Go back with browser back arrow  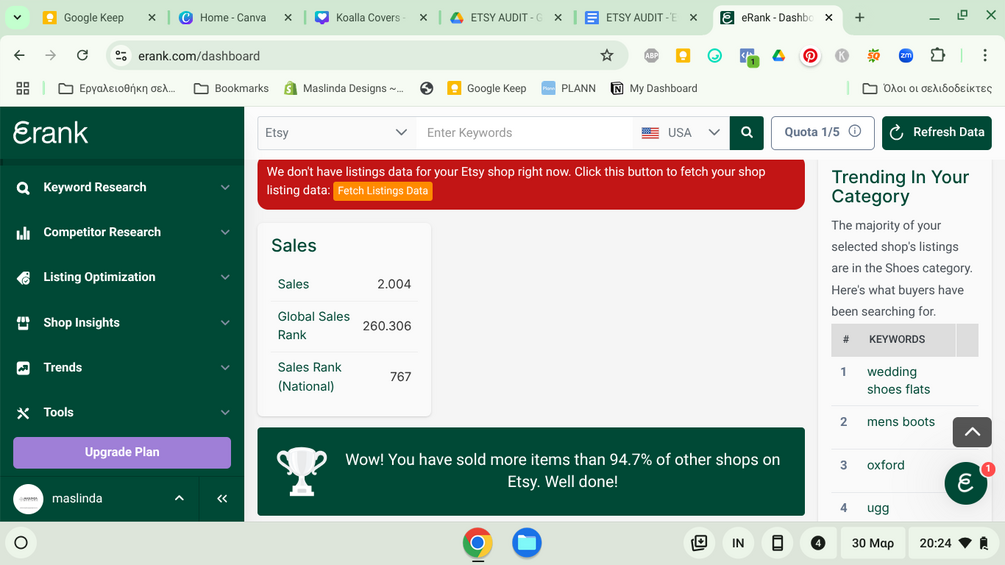(19, 56)
